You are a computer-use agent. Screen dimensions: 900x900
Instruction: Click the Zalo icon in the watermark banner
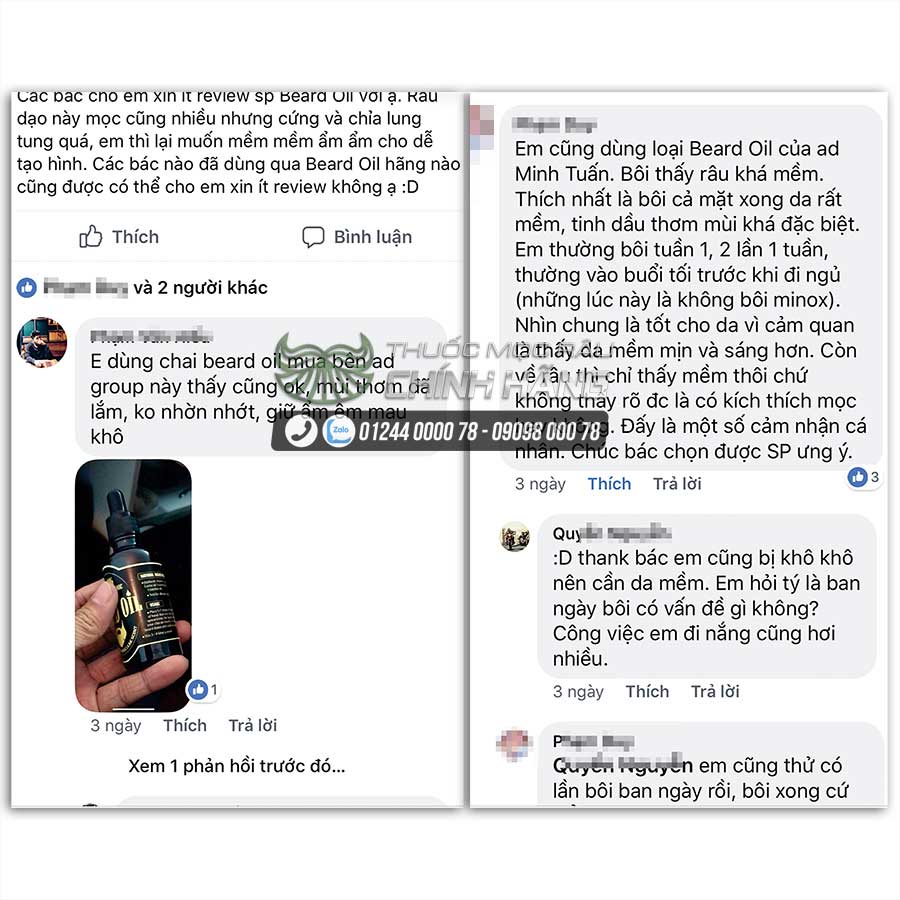339,431
